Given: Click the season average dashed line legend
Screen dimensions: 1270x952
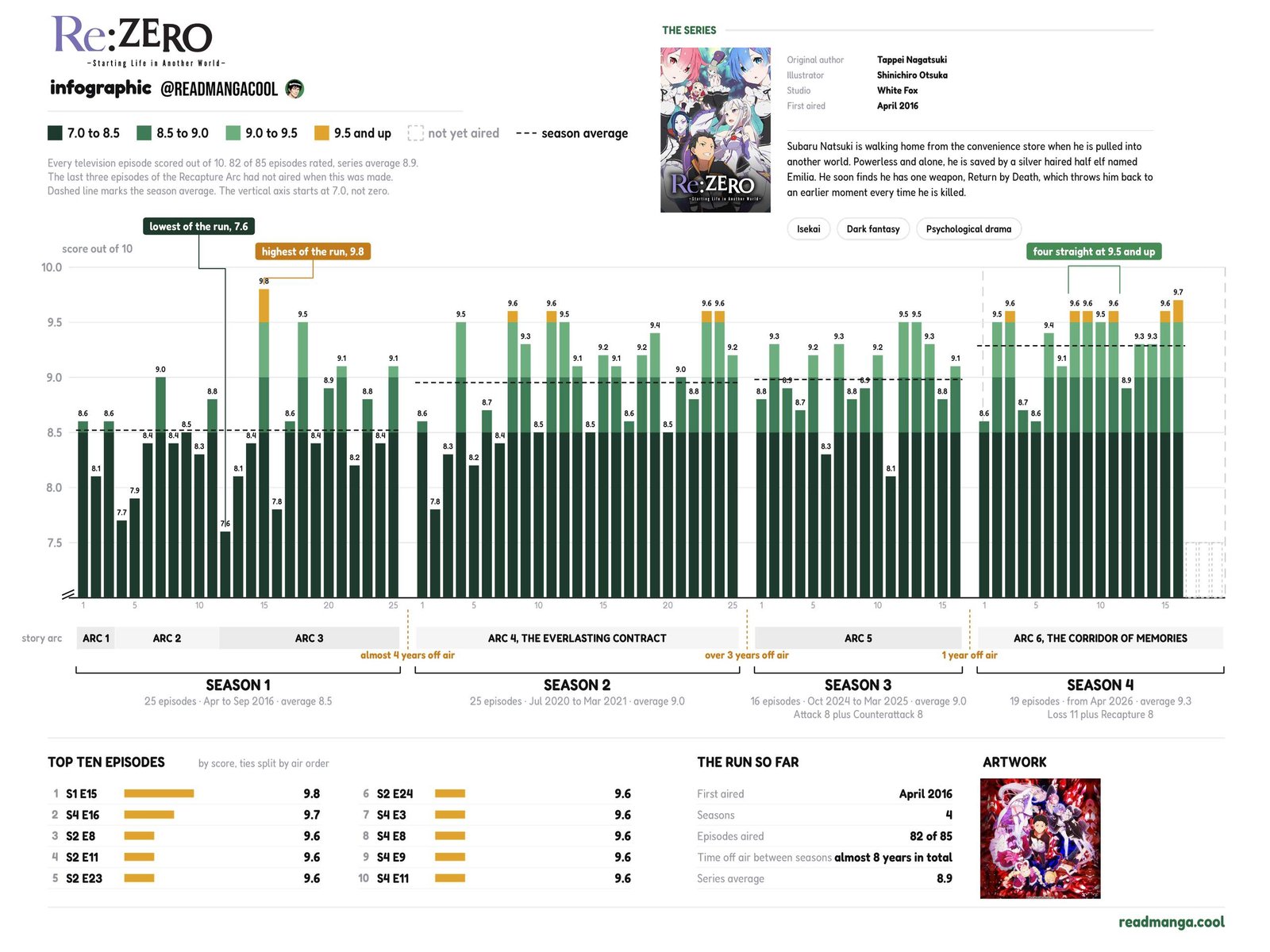Looking at the screenshot, I should point(526,133).
